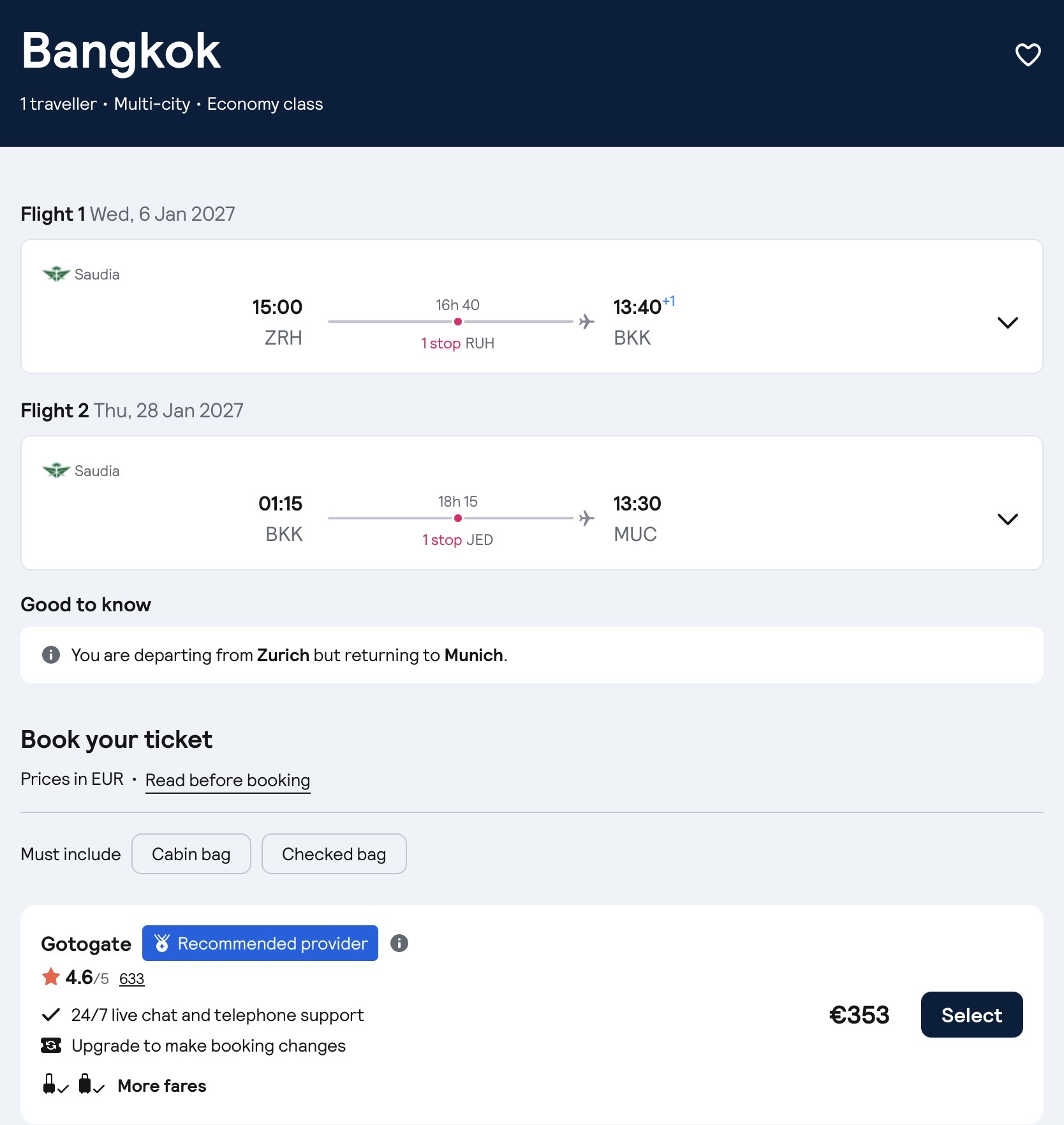Toggle the Cabin bag filter chip

(191, 854)
